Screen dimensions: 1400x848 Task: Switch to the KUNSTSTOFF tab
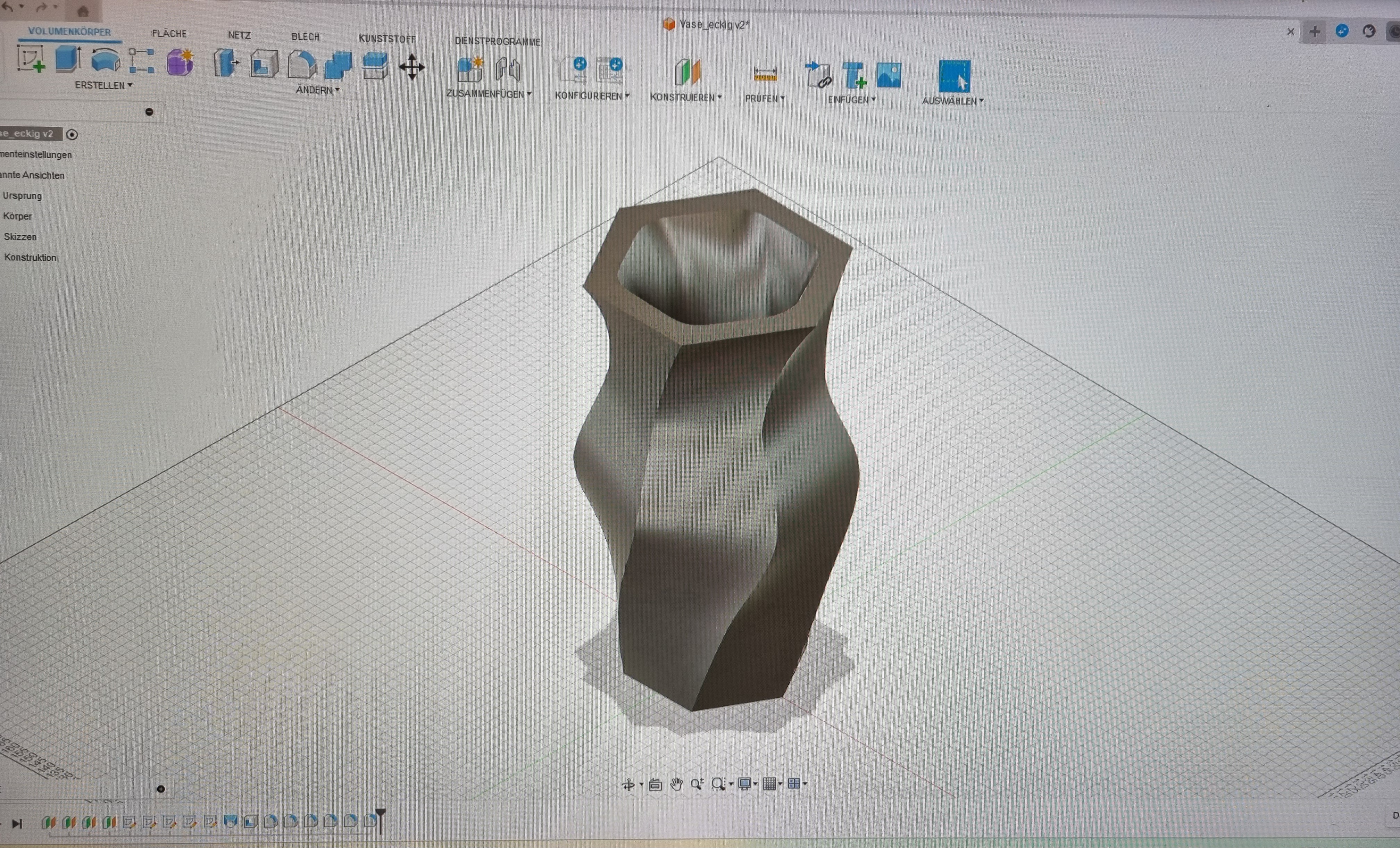387,39
